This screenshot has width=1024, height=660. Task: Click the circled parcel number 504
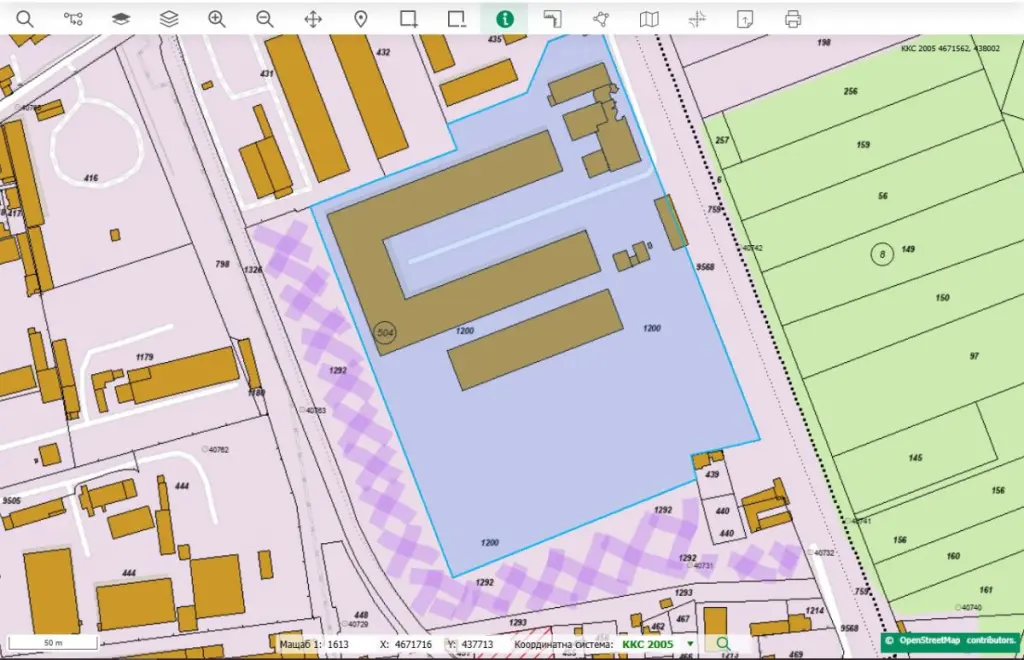coord(385,331)
